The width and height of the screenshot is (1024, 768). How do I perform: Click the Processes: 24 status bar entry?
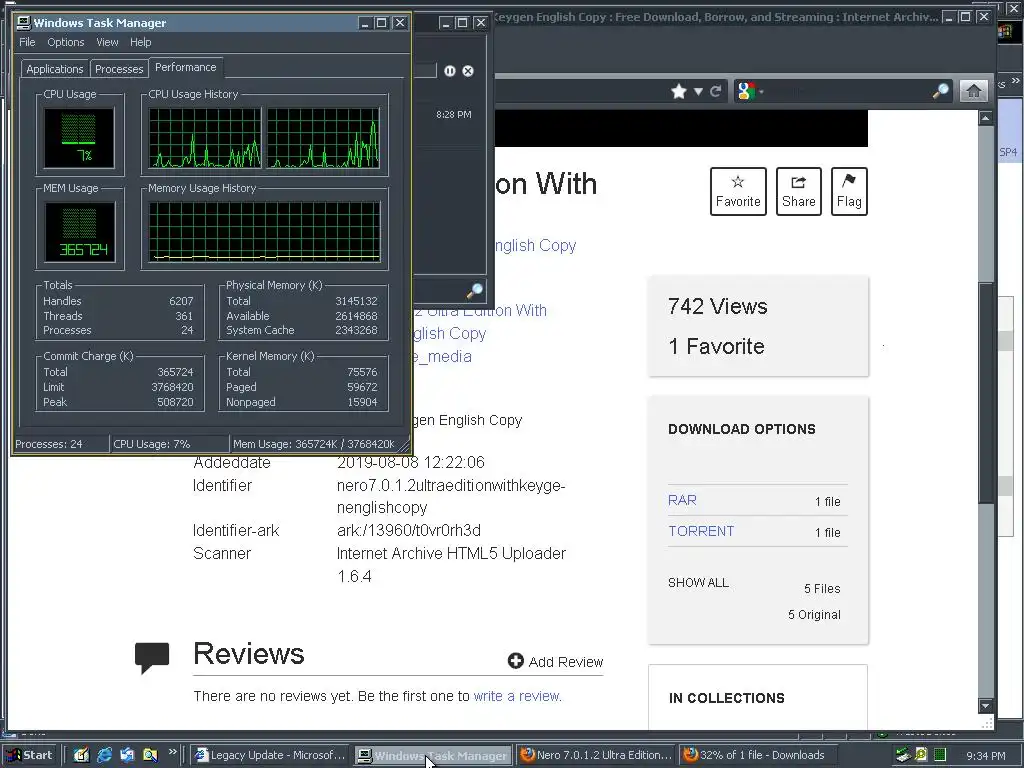pyautogui.click(x=61, y=444)
